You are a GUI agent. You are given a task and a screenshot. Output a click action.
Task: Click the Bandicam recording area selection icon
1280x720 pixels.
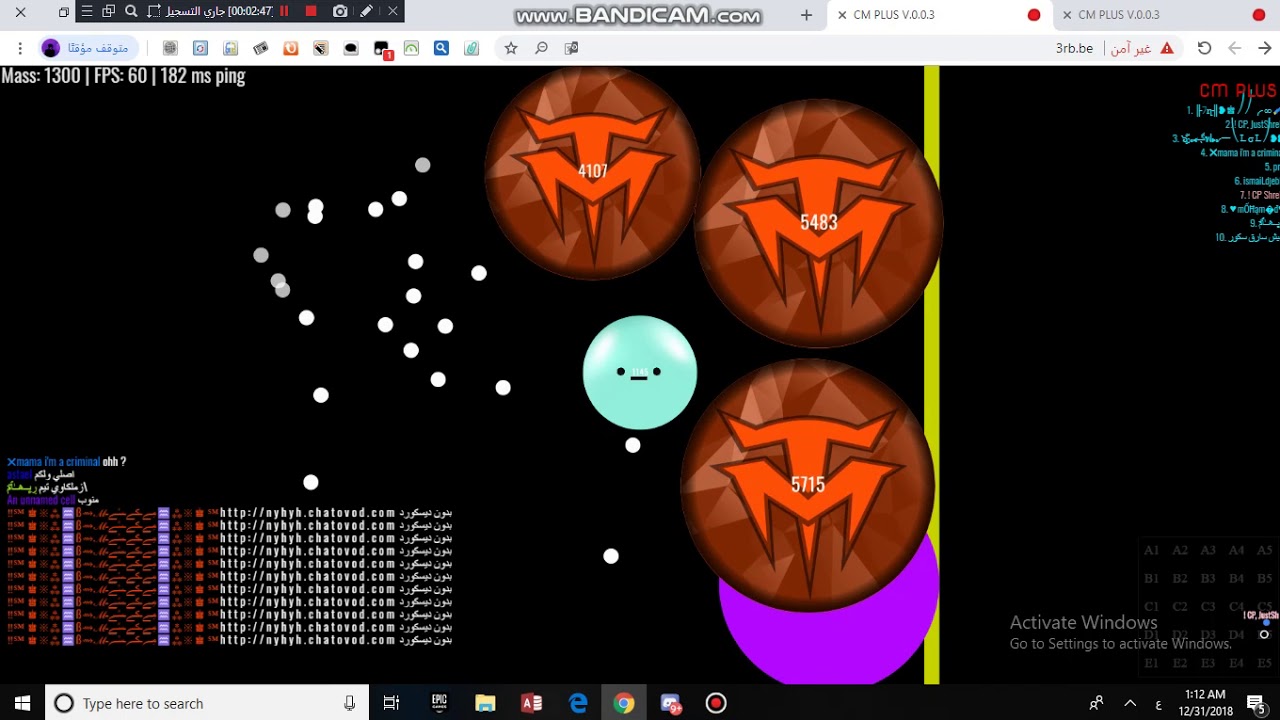click(153, 12)
